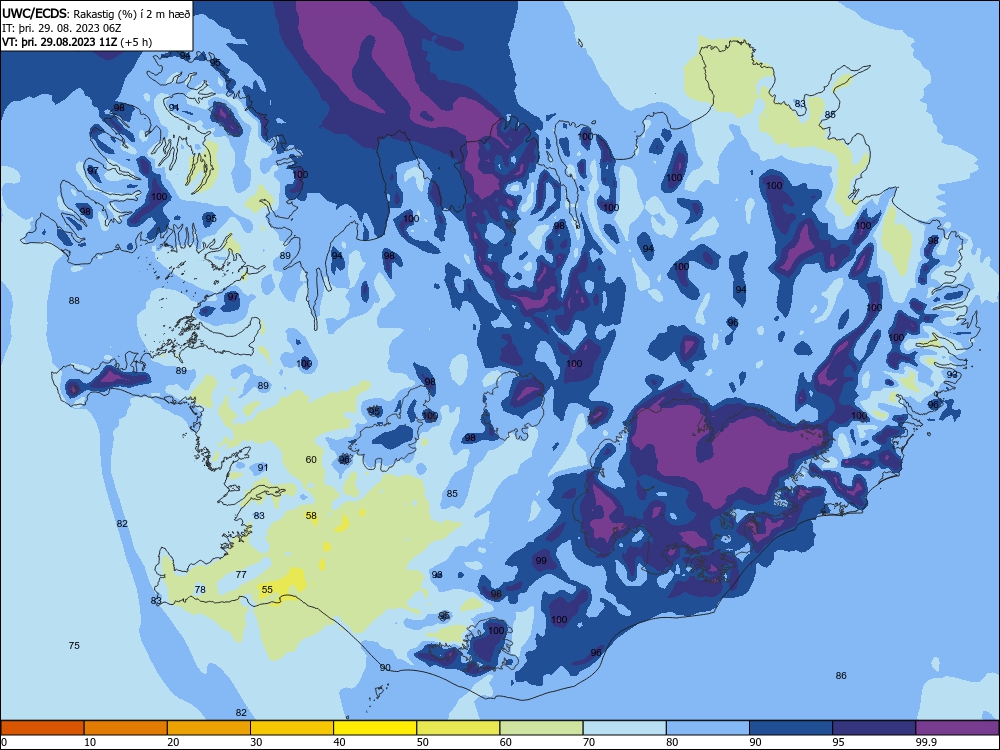Click the '50' tick label on the legend
Image resolution: width=1000 pixels, height=750 pixels.
(423, 742)
